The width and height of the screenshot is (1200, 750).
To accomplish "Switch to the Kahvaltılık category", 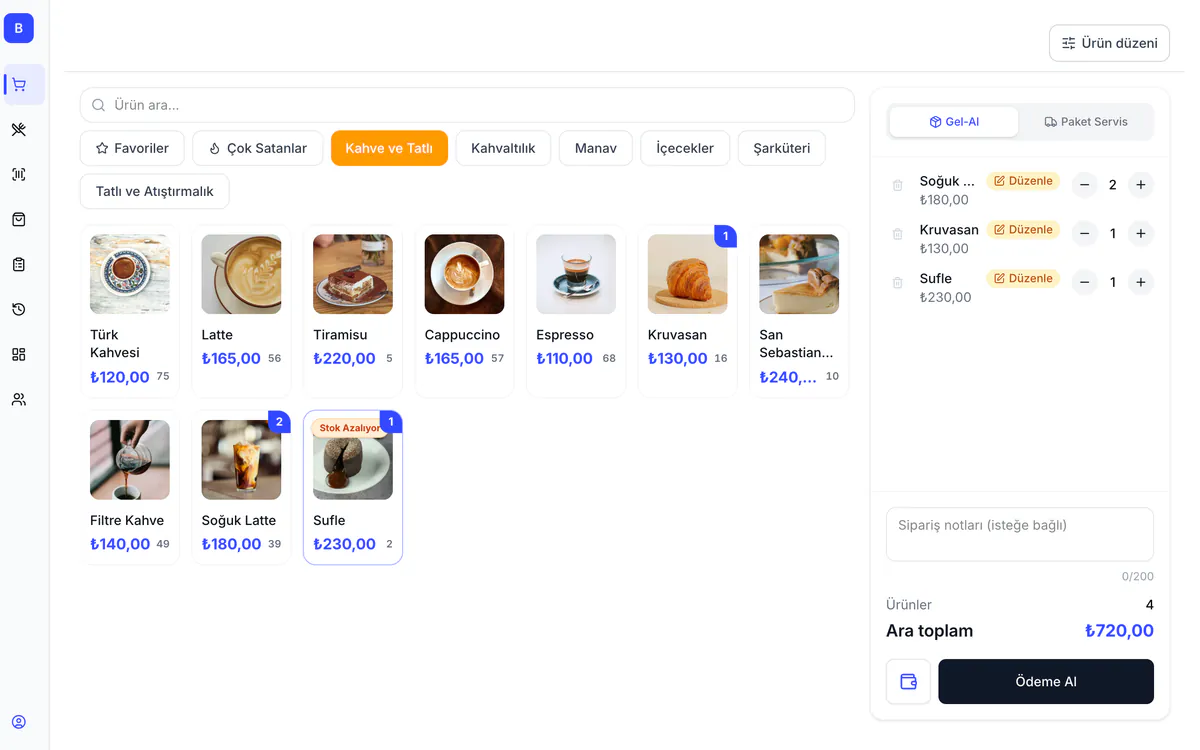I will click(503, 148).
